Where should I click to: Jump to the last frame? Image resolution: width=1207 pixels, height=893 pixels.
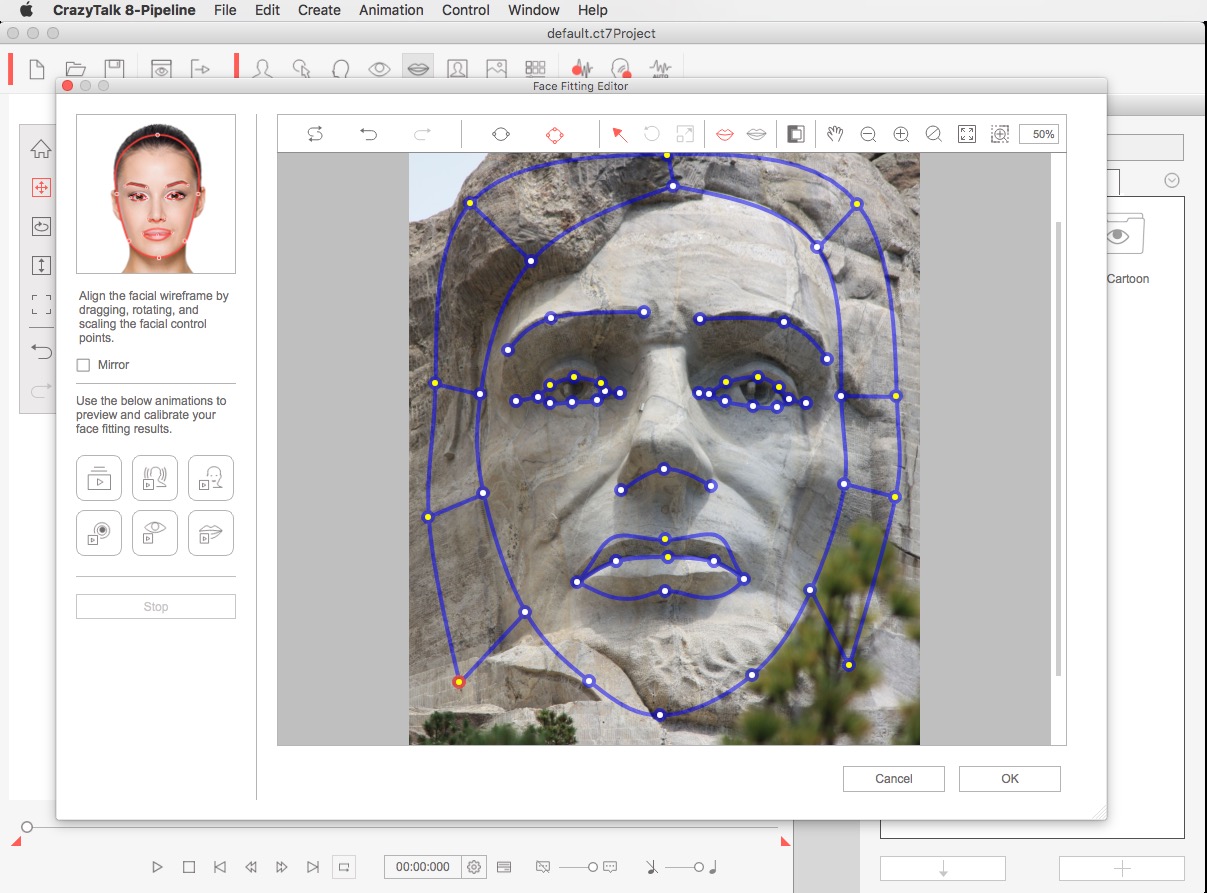click(313, 867)
